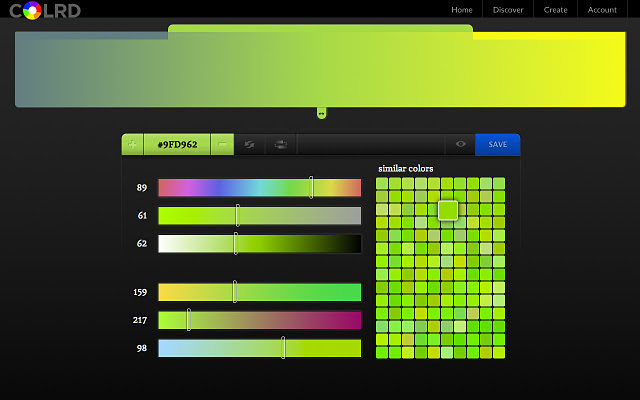
Task: Click the yellow right section of gradient bar
Action: pos(549,69)
